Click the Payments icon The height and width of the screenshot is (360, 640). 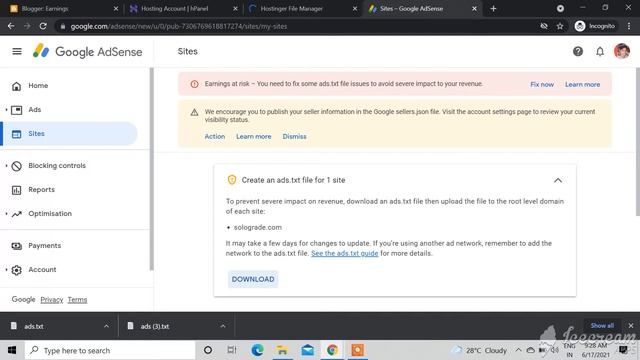tap(16, 246)
